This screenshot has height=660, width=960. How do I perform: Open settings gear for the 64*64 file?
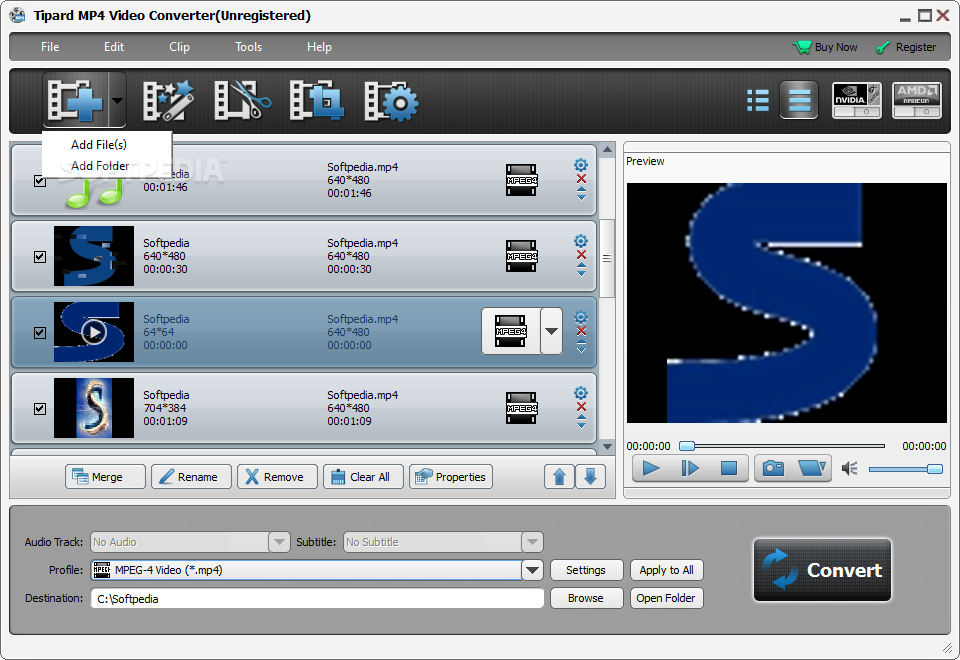pos(581,317)
